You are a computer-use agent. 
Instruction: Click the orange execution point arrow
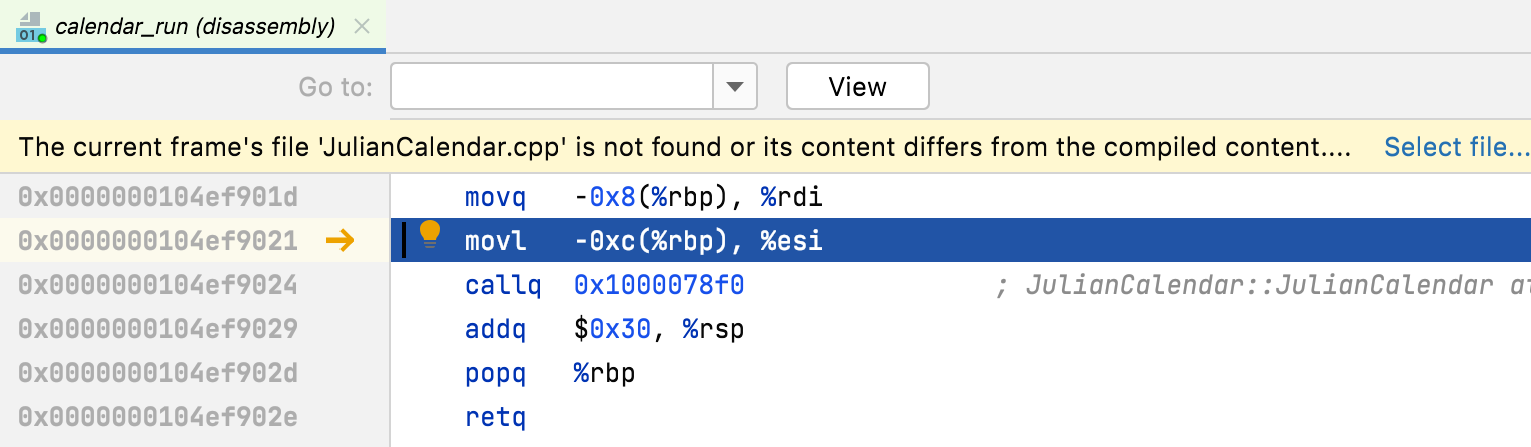click(x=340, y=241)
